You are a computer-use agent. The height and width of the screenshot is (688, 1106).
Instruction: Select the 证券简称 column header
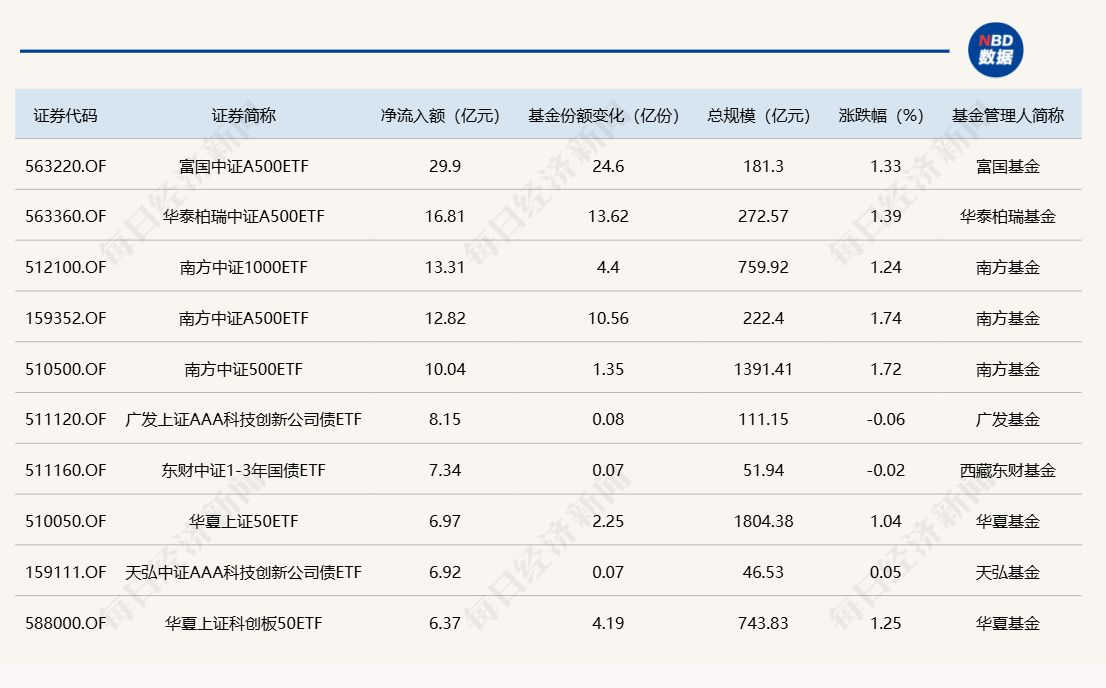[x=243, y=115]
